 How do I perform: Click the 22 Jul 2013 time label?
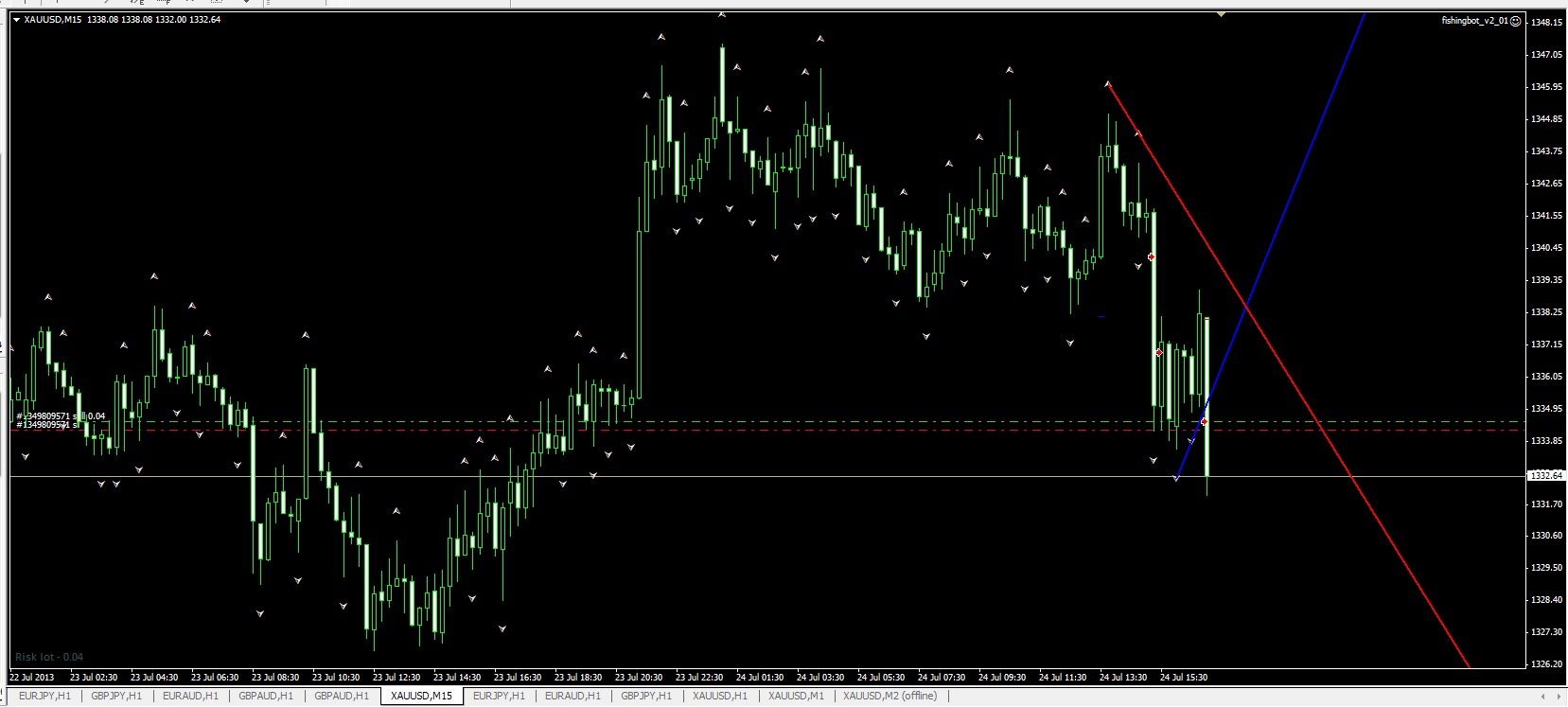[x=32, y=677]
